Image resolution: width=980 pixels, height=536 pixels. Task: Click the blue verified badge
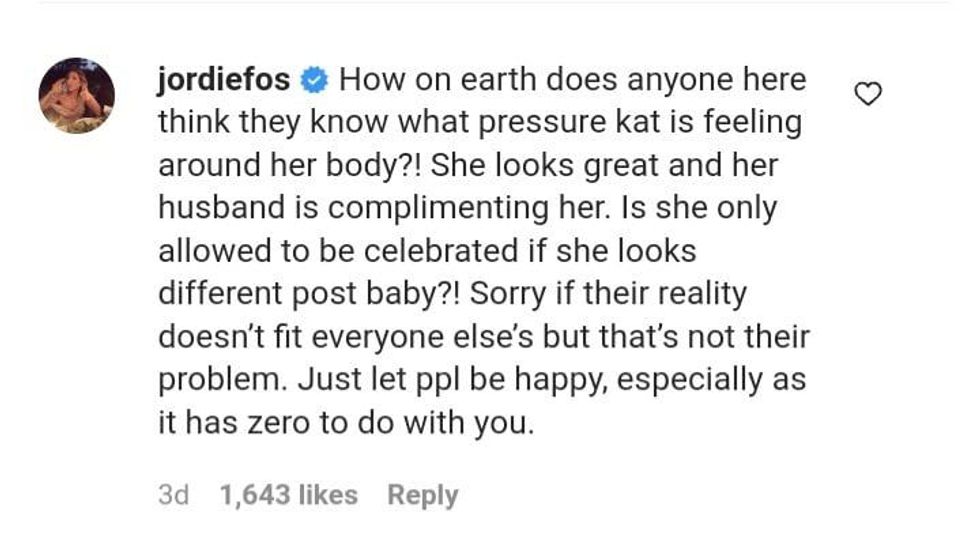(313, 78)
